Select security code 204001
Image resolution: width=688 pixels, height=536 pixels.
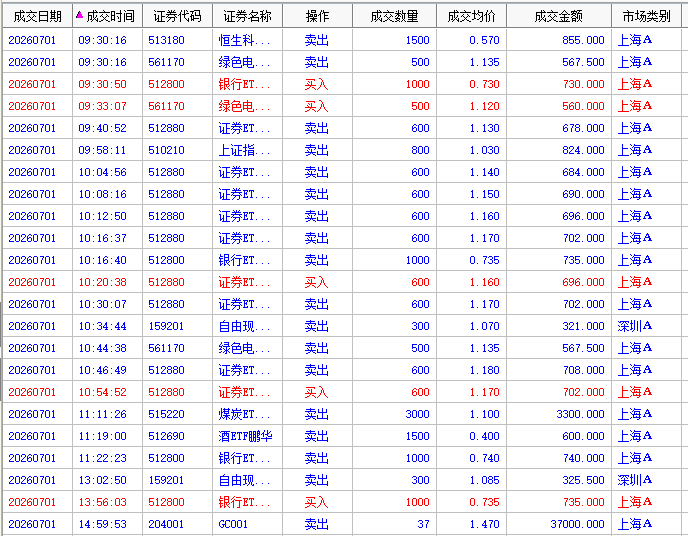[166, 524]
